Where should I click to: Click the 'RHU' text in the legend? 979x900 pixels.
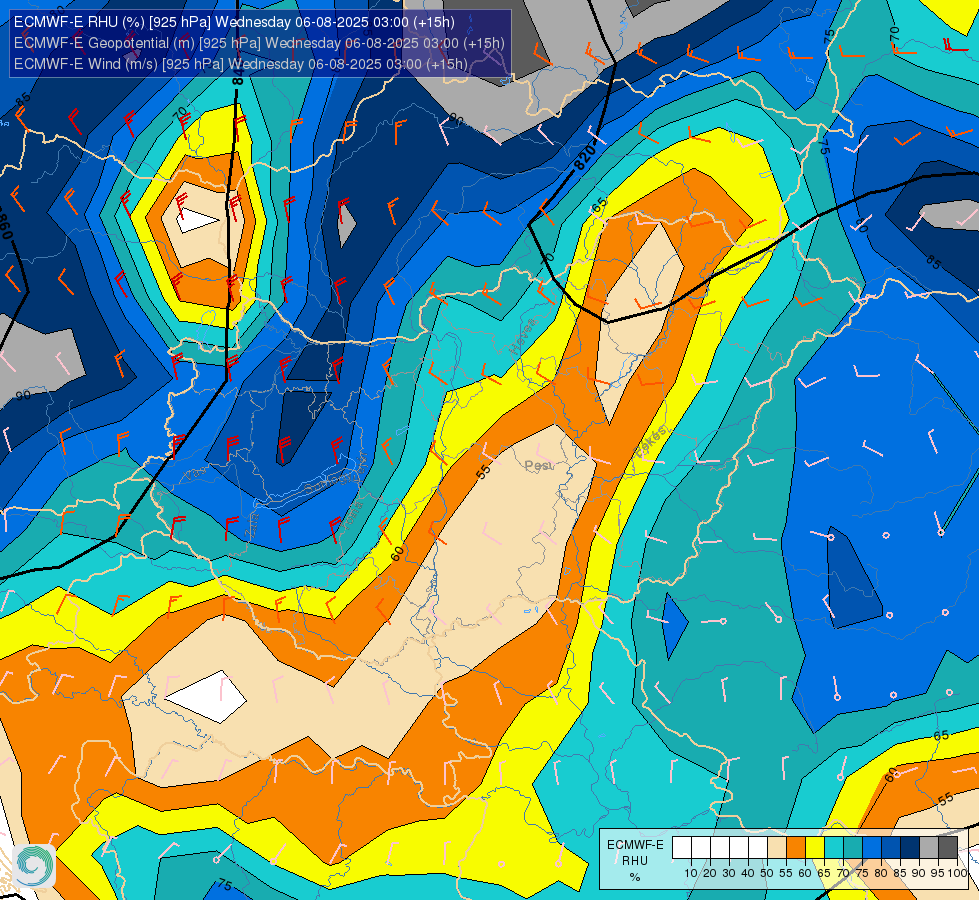[635, 861]
